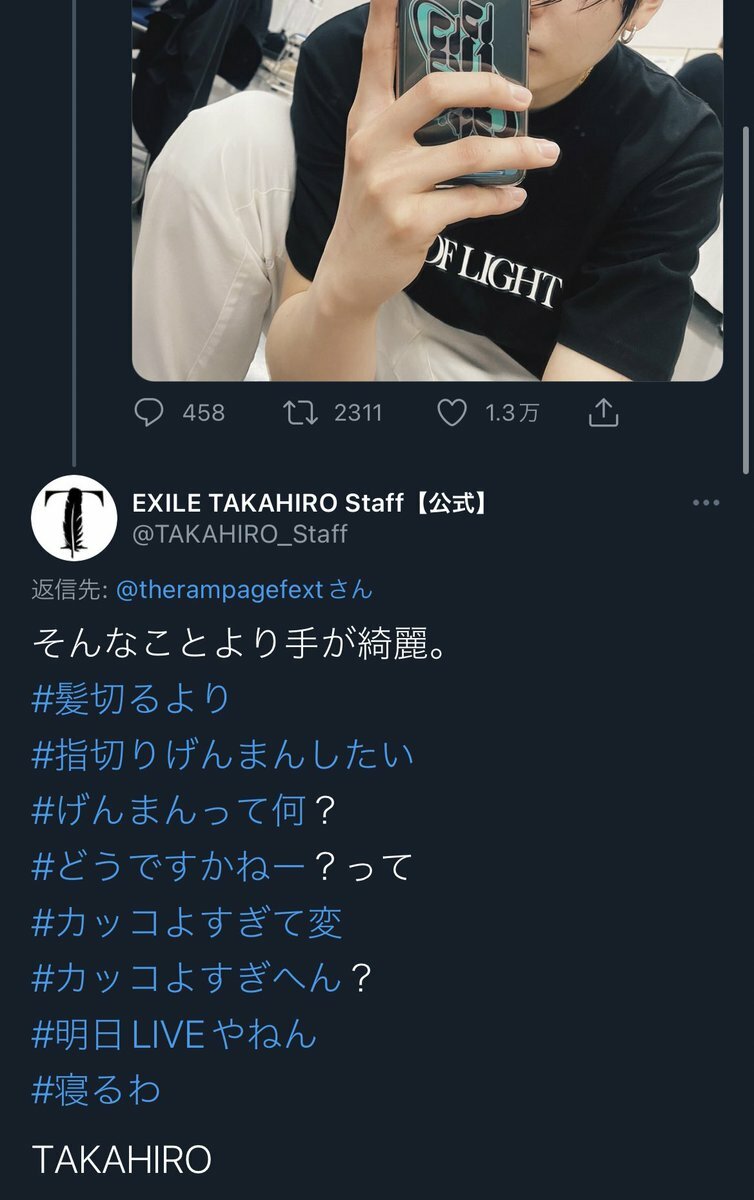Open hashtag #明日LIVEやねん

(x=175, y=1035)
